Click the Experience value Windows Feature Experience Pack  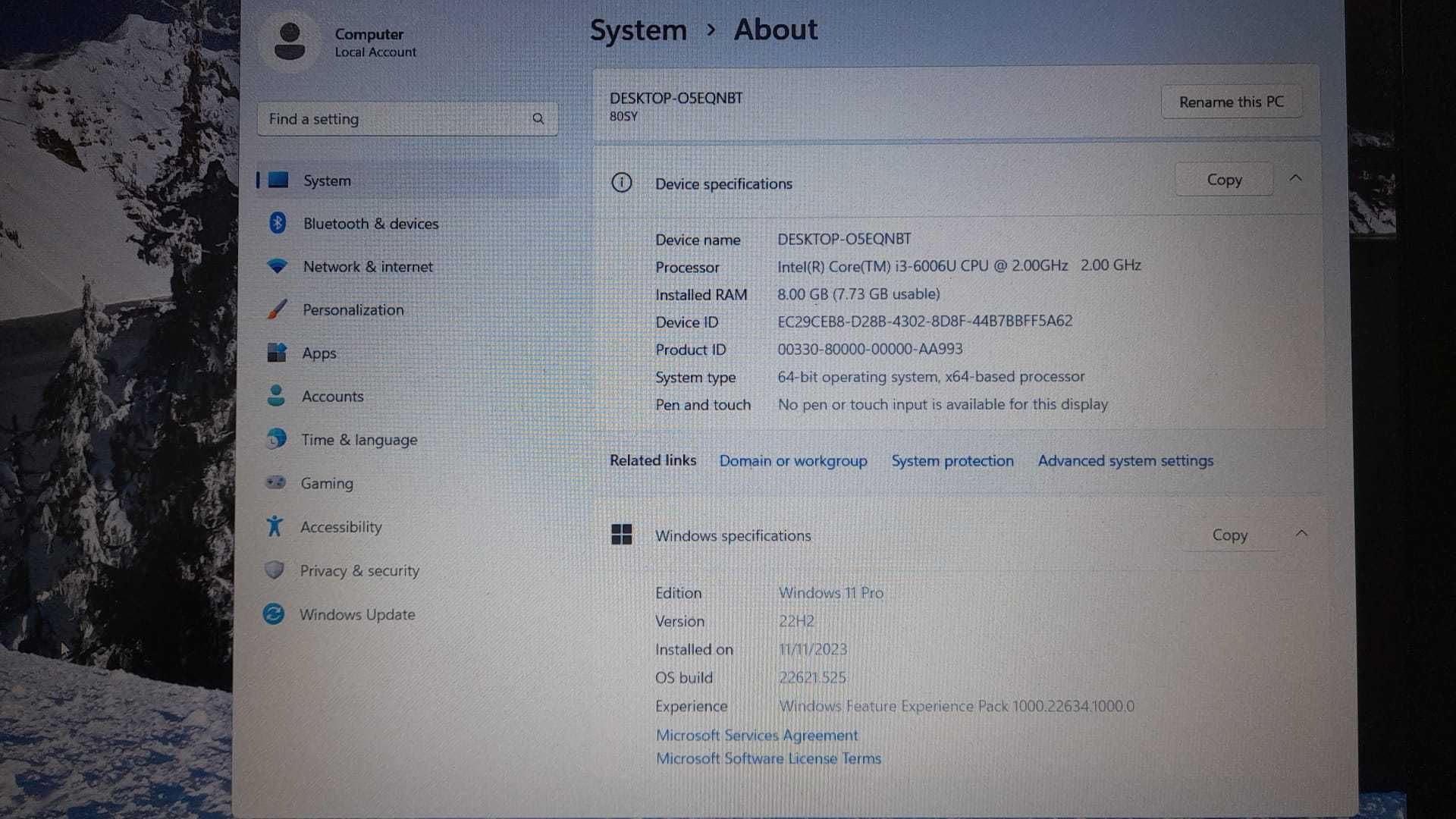click(x=957, y=706)
